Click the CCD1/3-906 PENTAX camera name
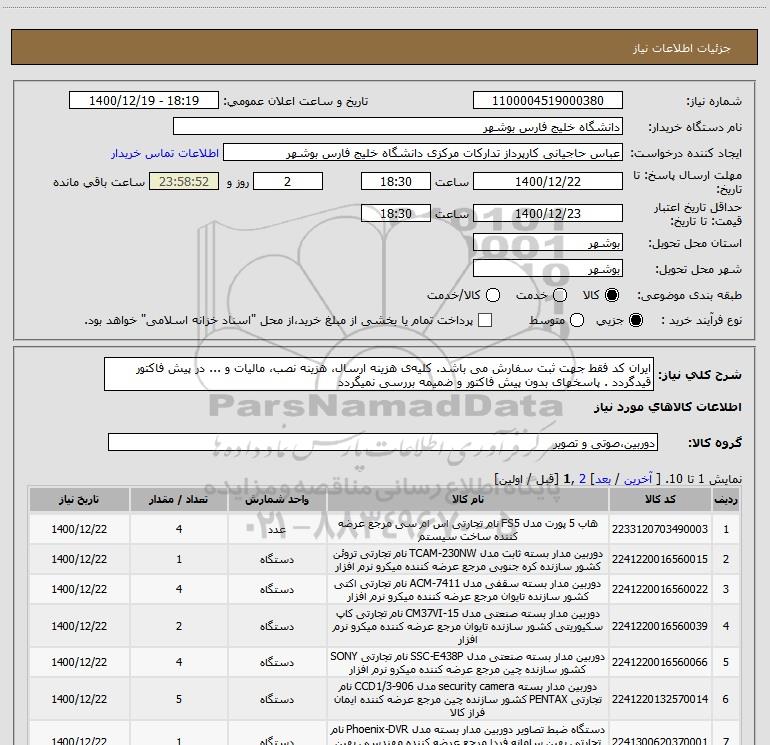770x745 pixels. click(468, 699)
